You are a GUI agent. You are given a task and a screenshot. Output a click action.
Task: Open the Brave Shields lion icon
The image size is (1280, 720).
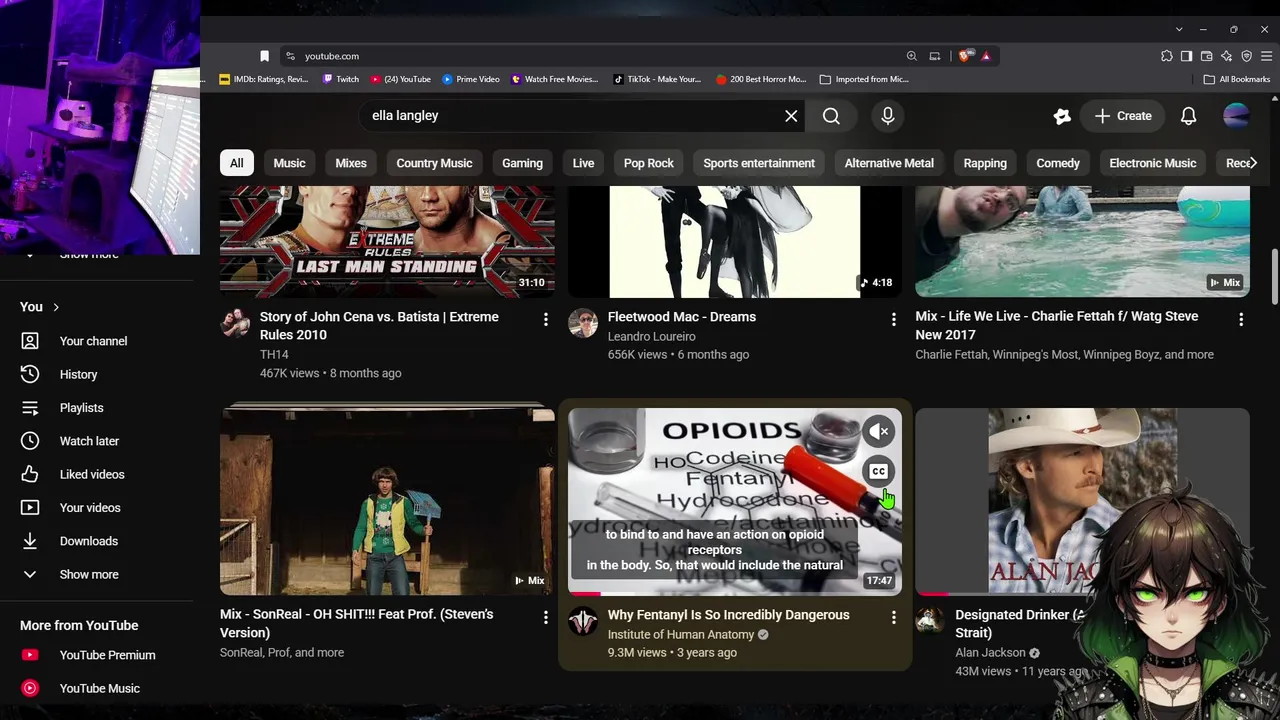(963, 56)
